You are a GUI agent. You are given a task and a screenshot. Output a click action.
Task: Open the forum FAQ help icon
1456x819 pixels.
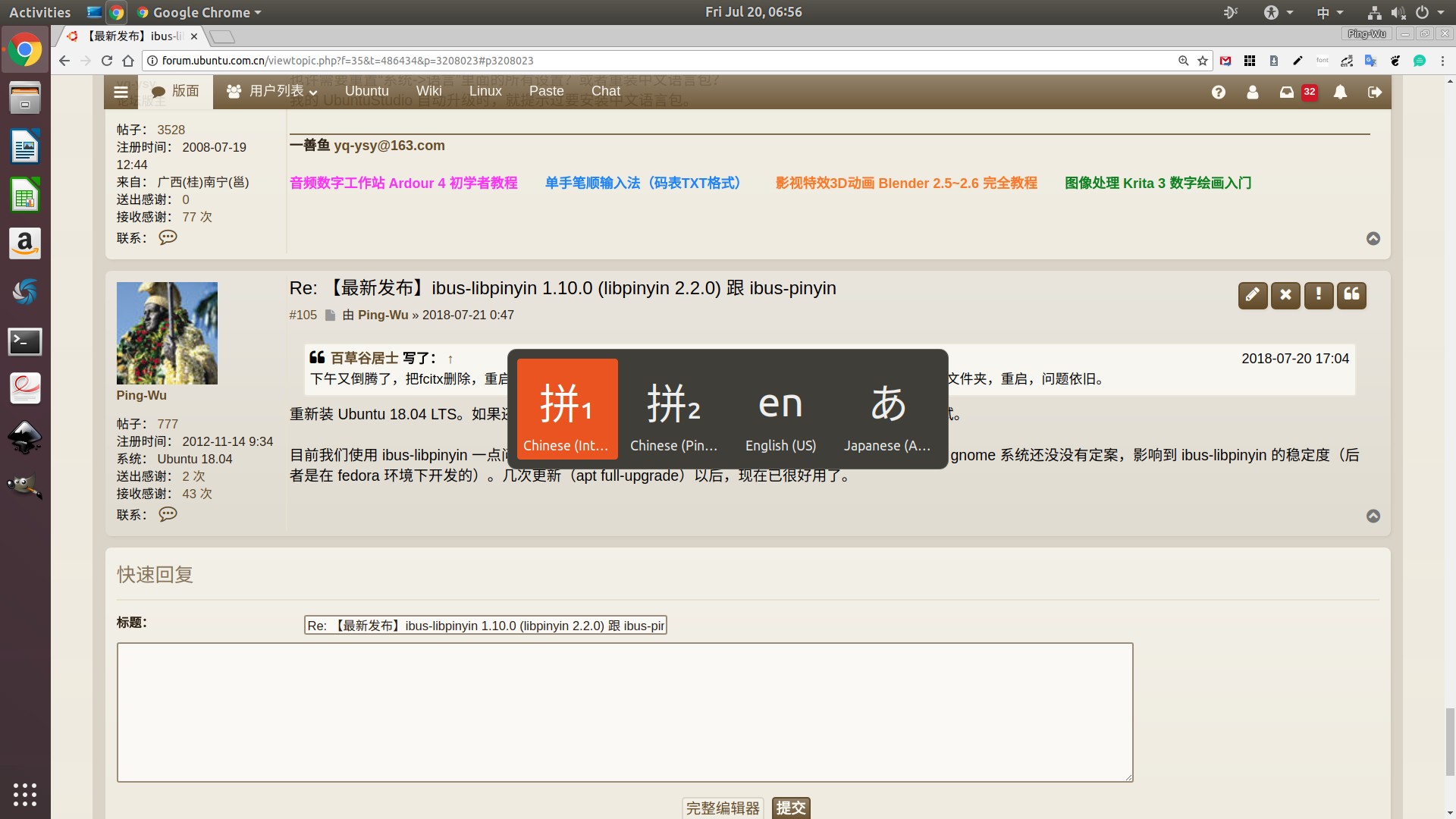pyautogui.click(x=1219, y=92)
